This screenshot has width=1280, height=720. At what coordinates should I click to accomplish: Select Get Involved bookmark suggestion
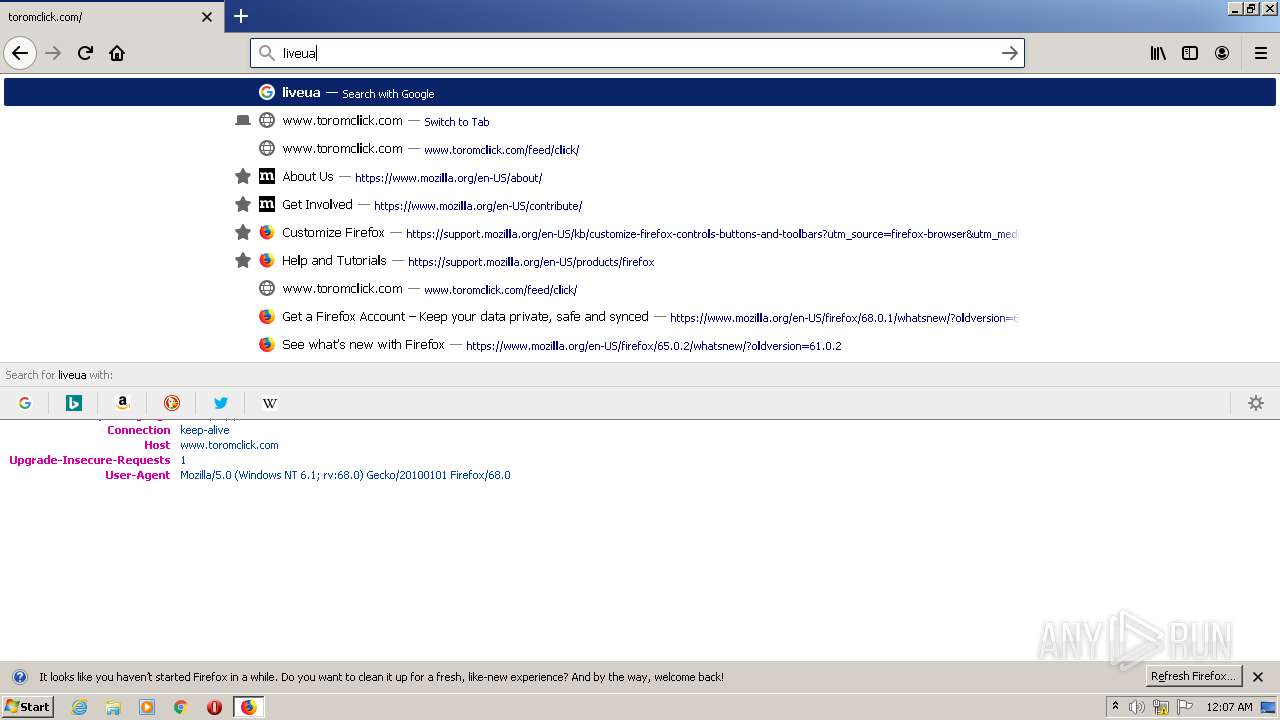coord(640,204)
